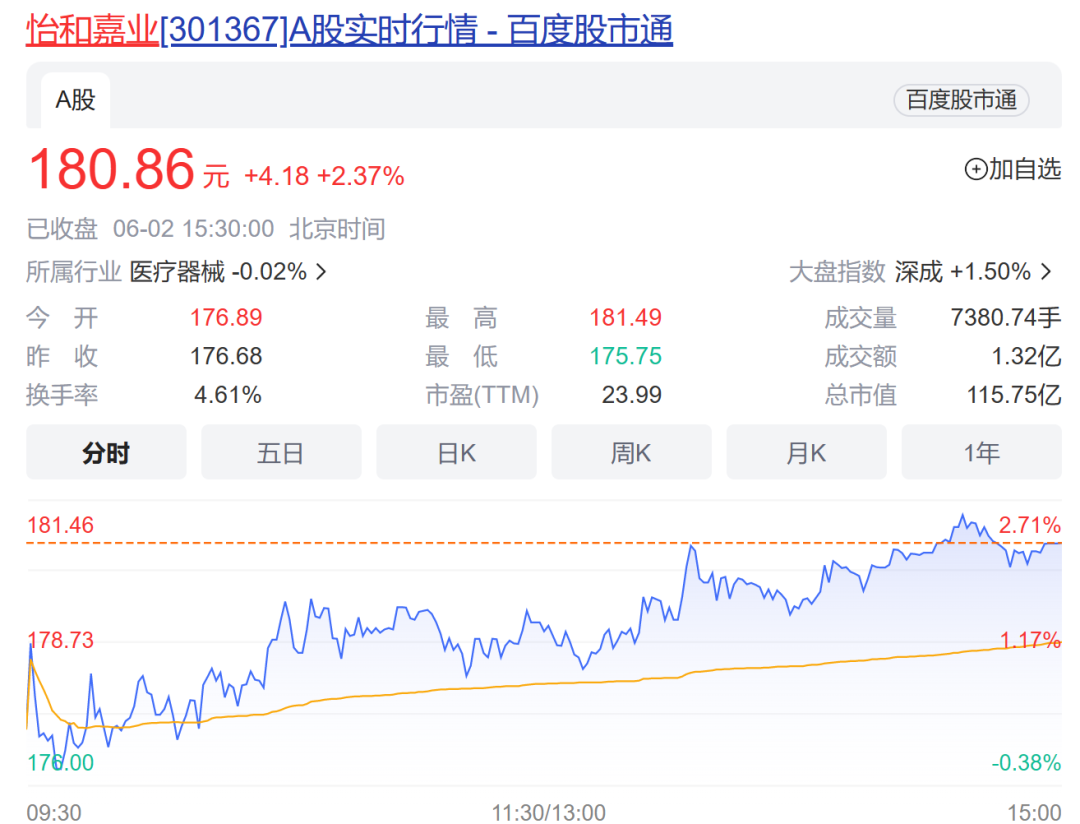Switch to the 日K chart tab
The height and width of the screenshot is (824, 1080).
[456, 453]
